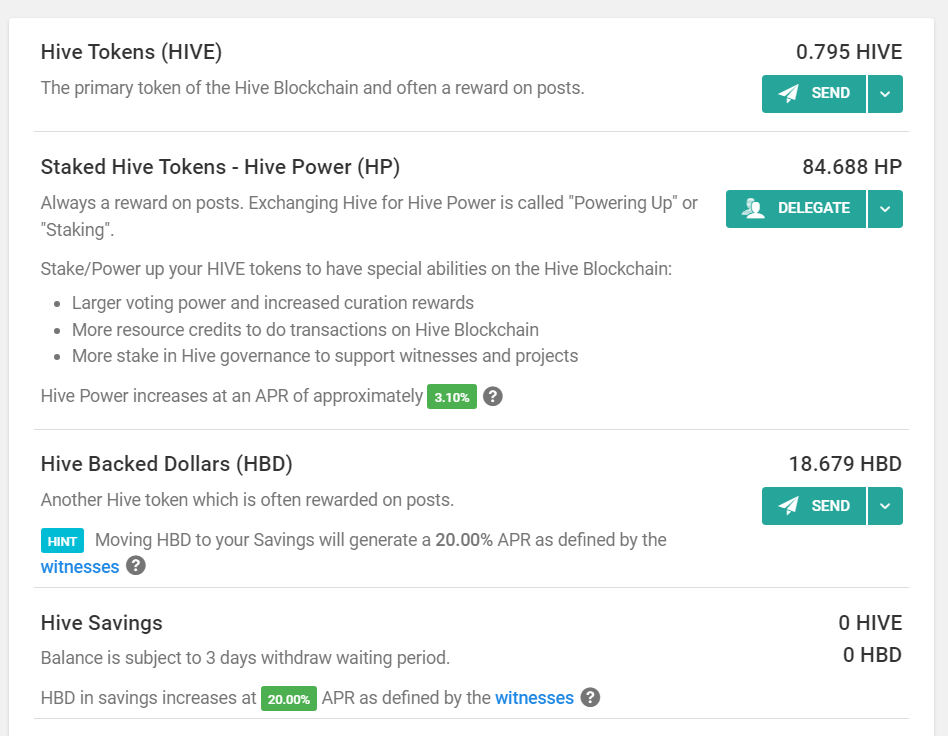This screenshot has height=736, width=948.
Task: Select the 18.679 HBD balance
Action: click(845, 464)
